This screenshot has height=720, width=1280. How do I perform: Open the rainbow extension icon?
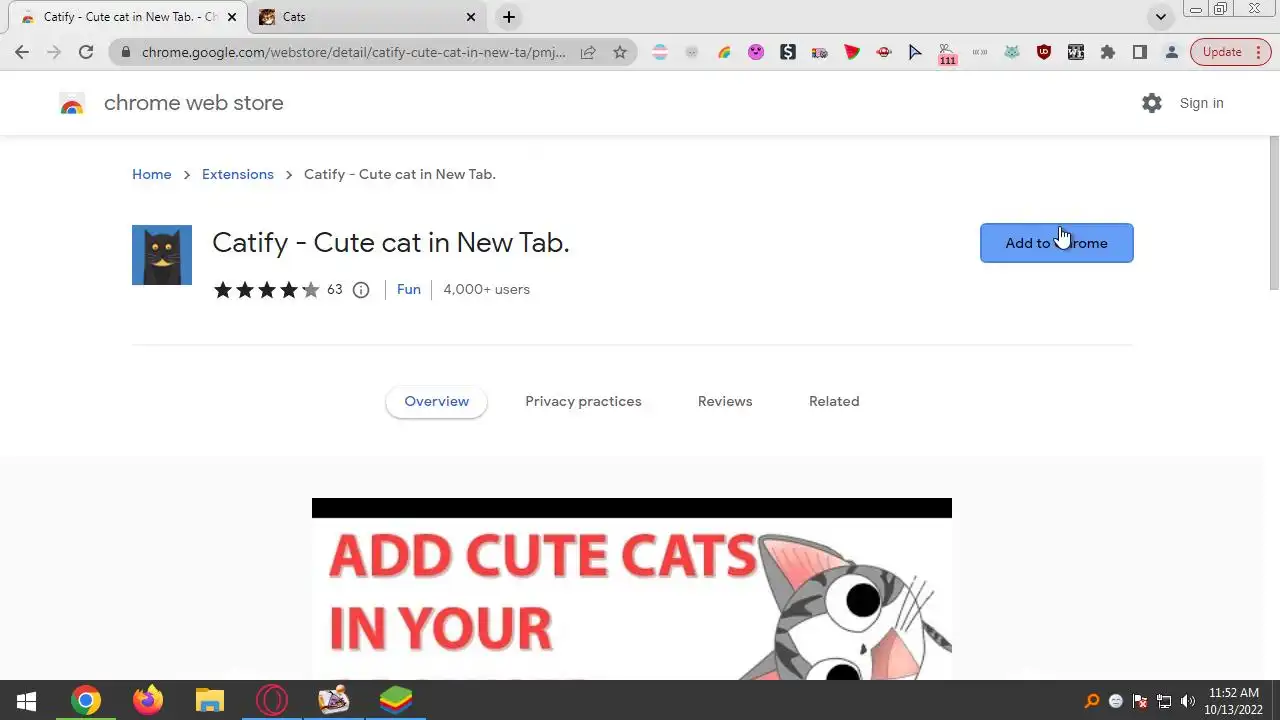click(x=724, y=52)
